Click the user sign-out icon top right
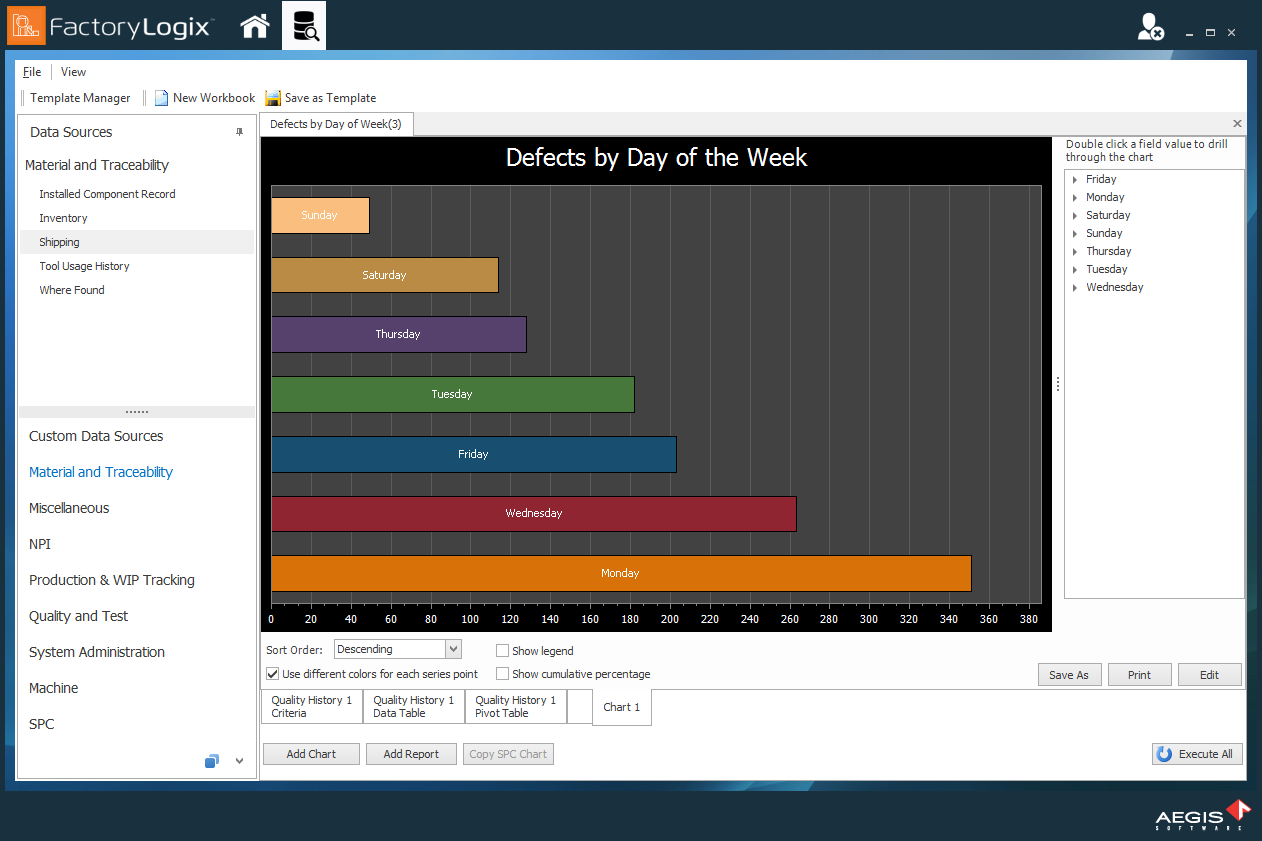The width and height of the screenshot is (1262, 841). [1150, 25]
